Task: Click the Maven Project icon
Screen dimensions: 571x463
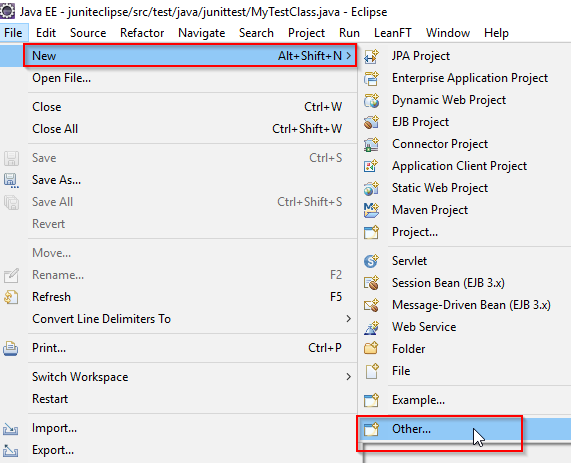Action: (371, 210)
